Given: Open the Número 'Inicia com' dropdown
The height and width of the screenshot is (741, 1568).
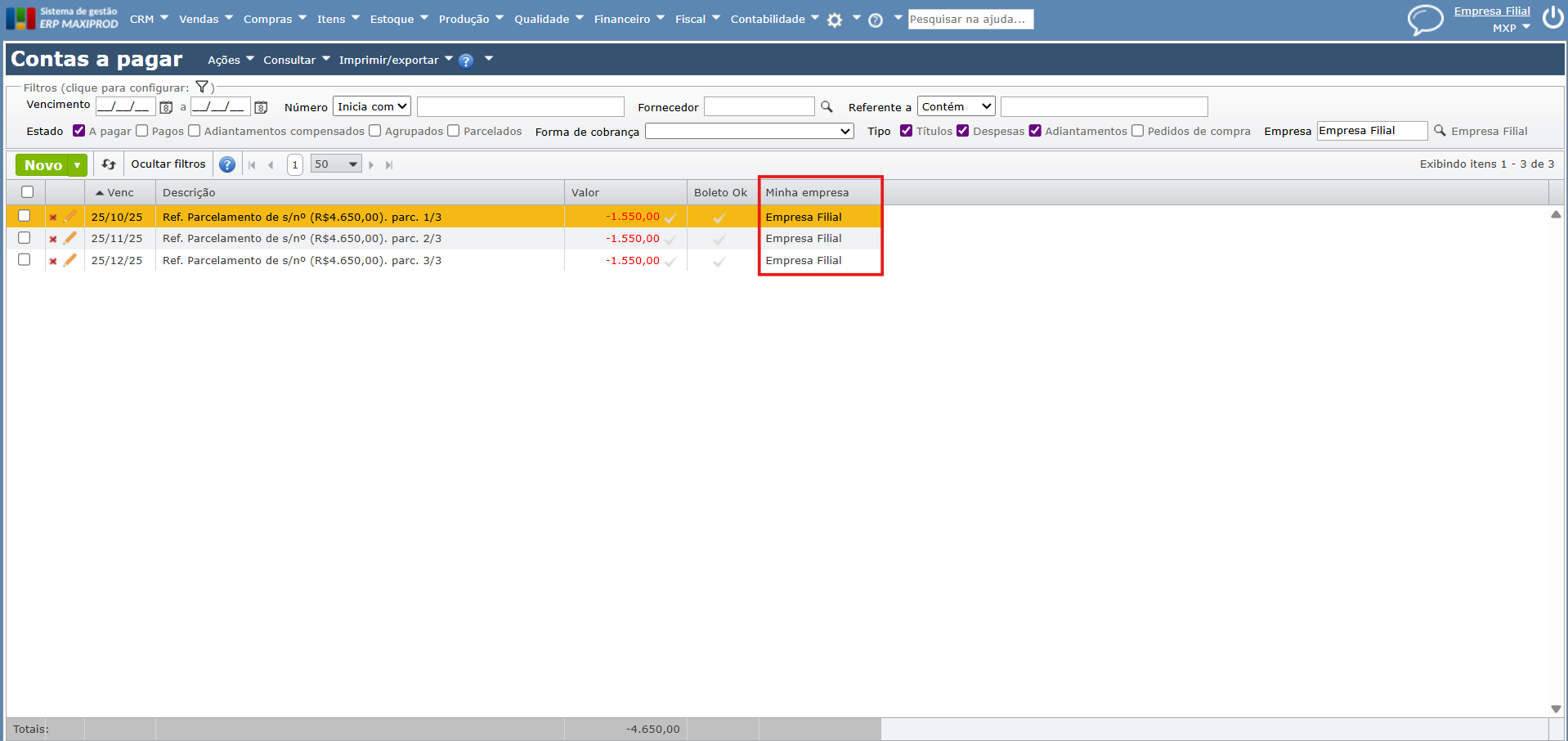Looking at the screenshot, I should (x=372, y=107).
